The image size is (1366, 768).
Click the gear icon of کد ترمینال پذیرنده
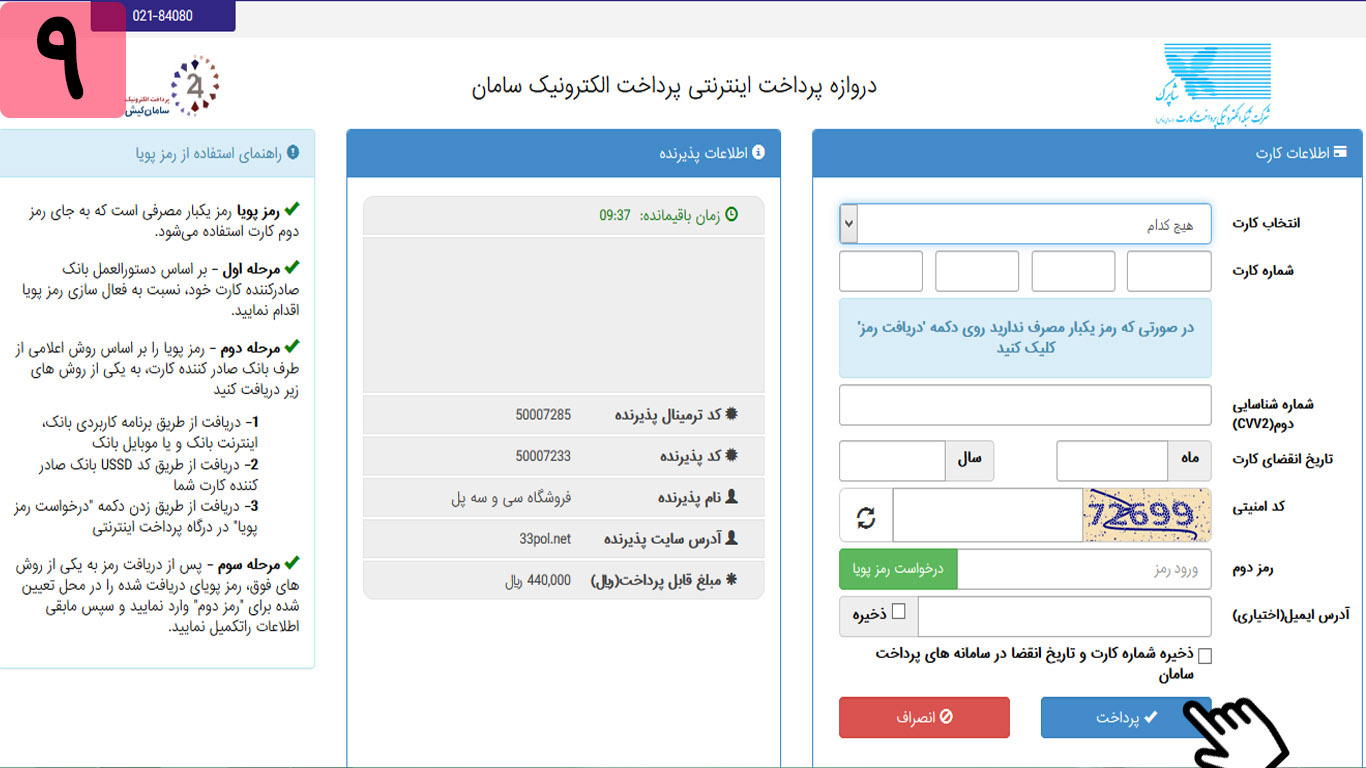pyautogui.click(x=731, y=414)
